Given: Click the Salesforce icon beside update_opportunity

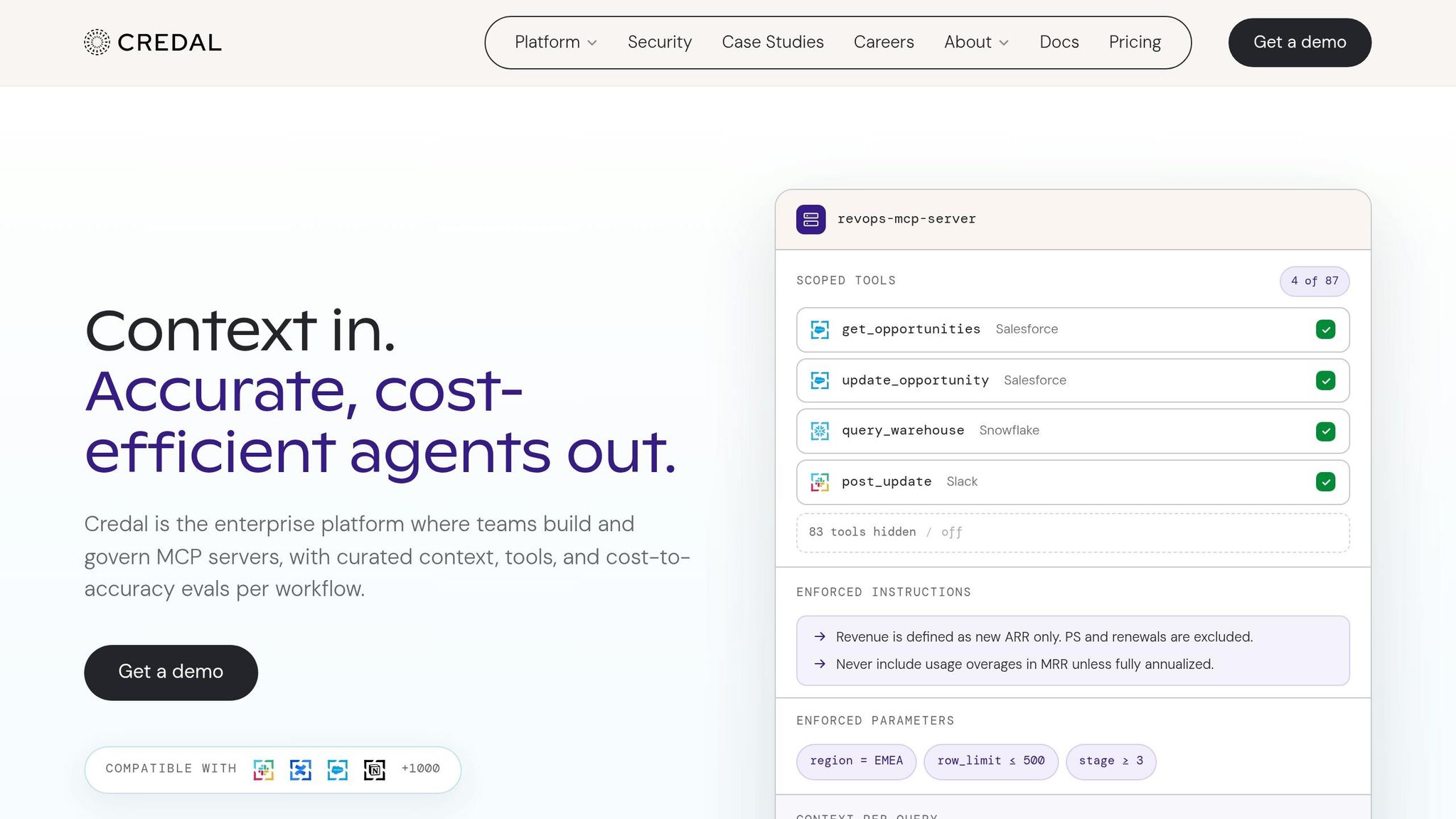Looking at the screenshot, I should tap(820, 380).
